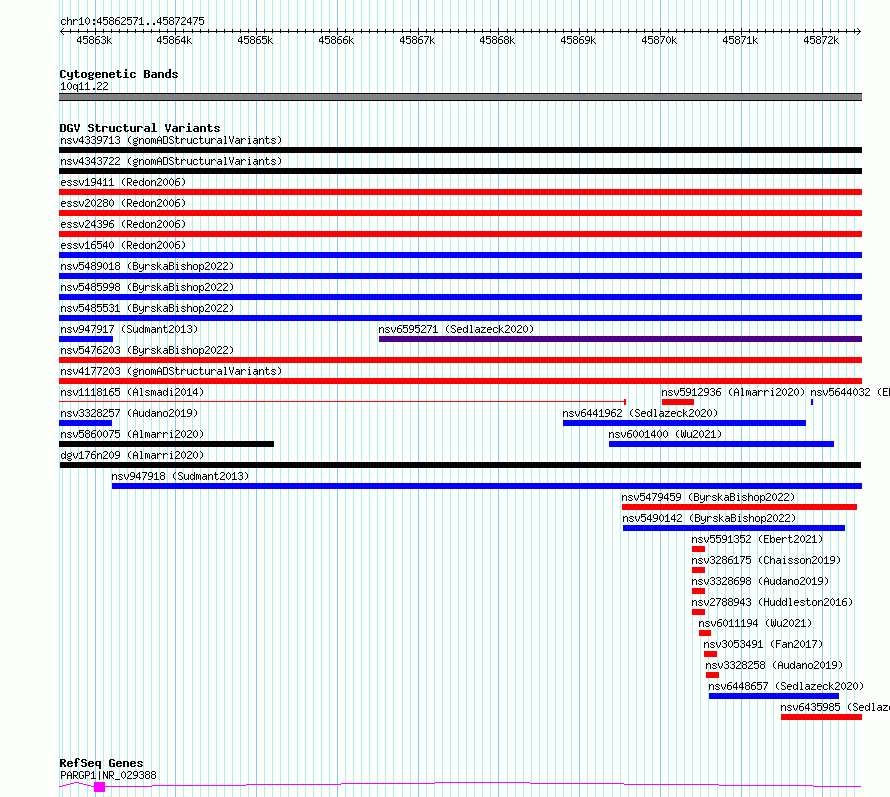Image resolution: width=890 pixels, height=797 pixels.
Task: Click the nsv4177203 gnomAD variant label
Action: click(x=171, y=371)
